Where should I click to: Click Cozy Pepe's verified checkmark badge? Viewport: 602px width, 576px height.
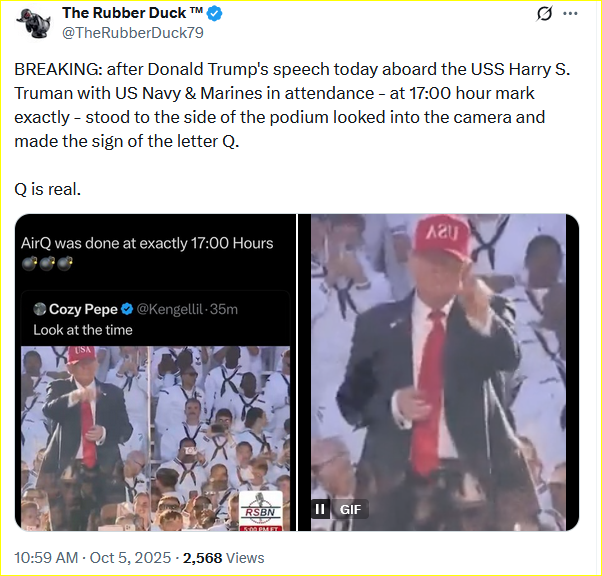pyautogui.click(x=127, y=309)
